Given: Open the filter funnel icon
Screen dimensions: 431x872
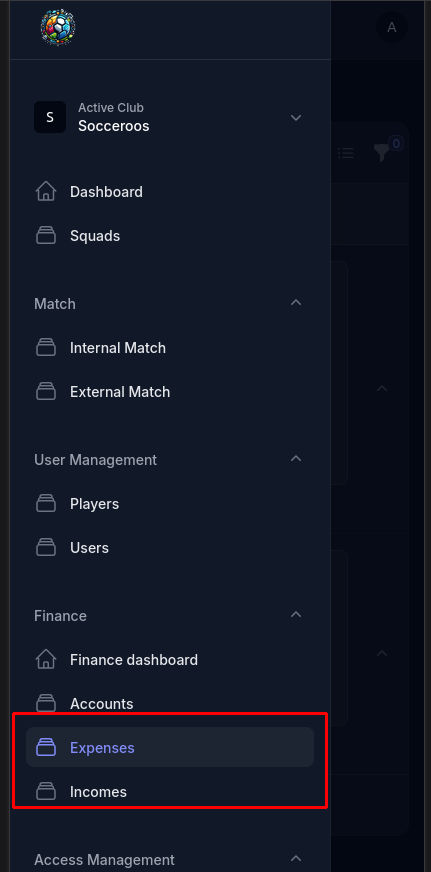Looking at the screenshot, I should click(382, 153).
